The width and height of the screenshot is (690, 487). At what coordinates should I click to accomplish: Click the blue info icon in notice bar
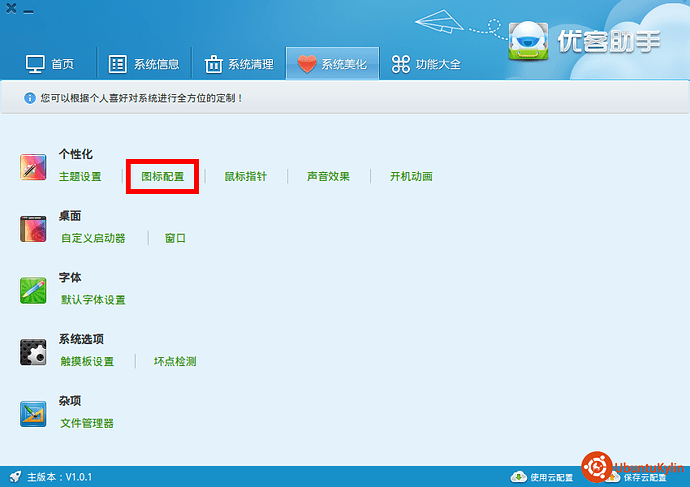point(29,98)
